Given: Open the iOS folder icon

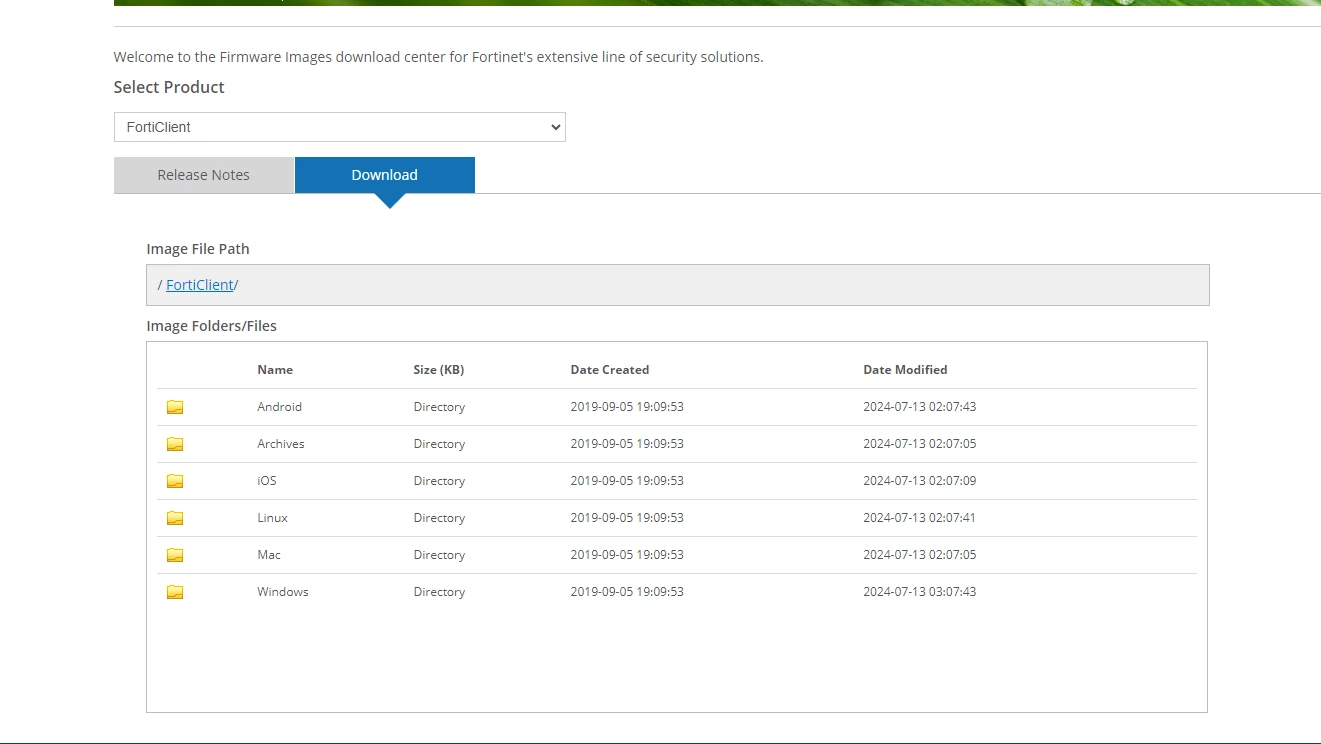Looking at the screenshot, I should click(175, 481).
